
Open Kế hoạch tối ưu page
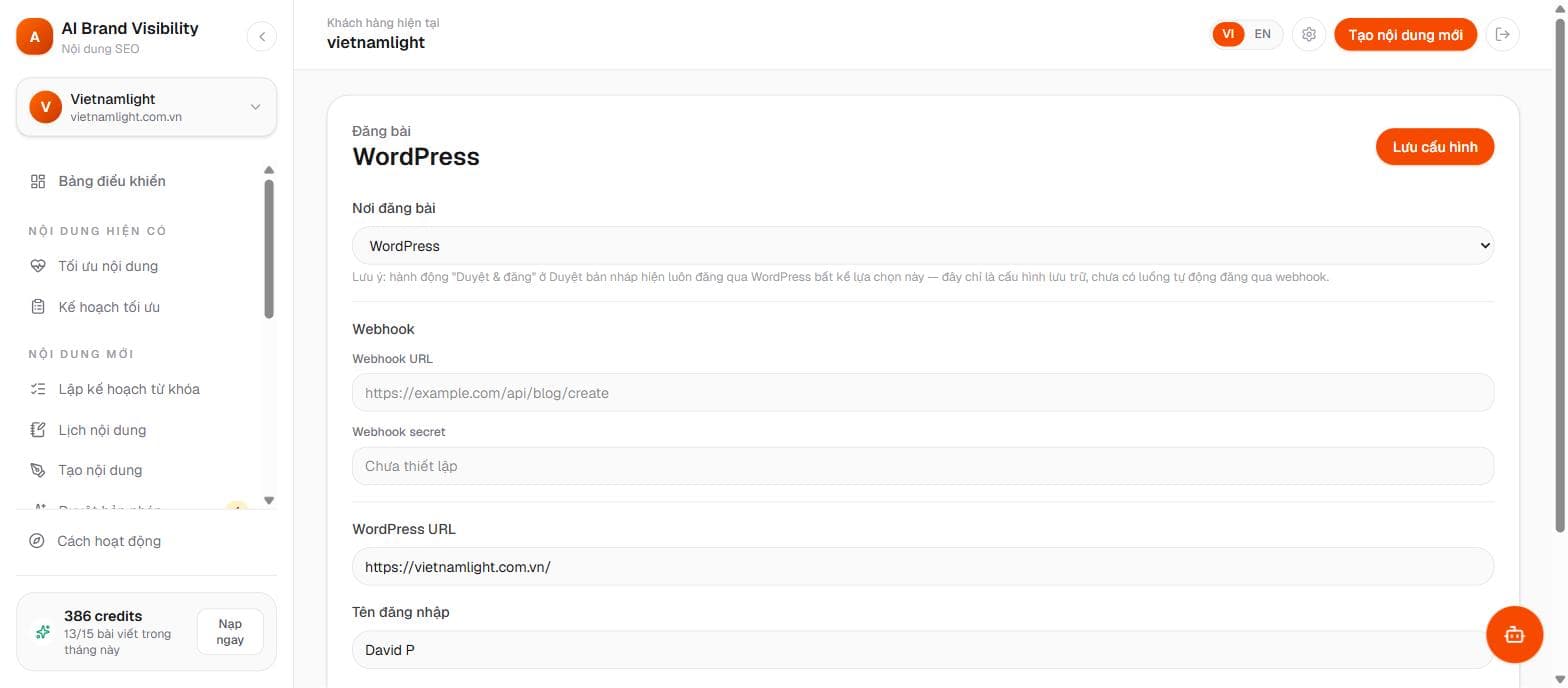pyautogui.click(x=109, y=307)
